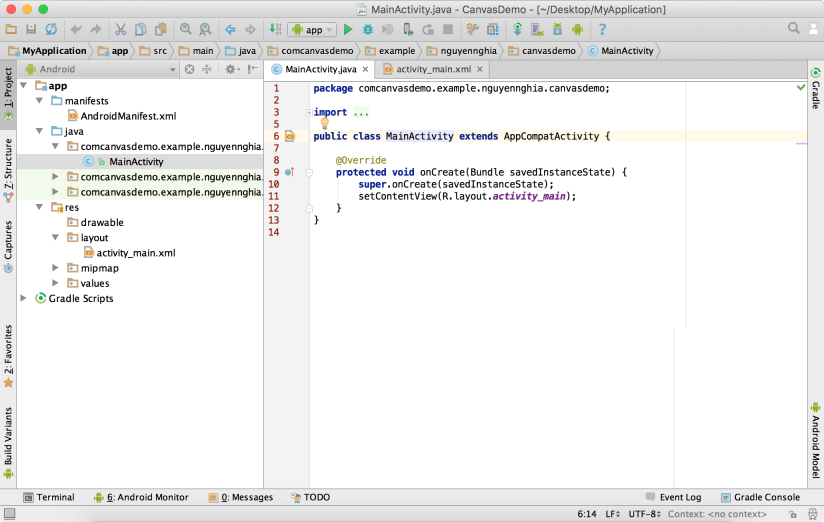The height and width of the screenshot is (522, 824).
Task: Open the Gradle Console
Action: click(x=760, y=497)
